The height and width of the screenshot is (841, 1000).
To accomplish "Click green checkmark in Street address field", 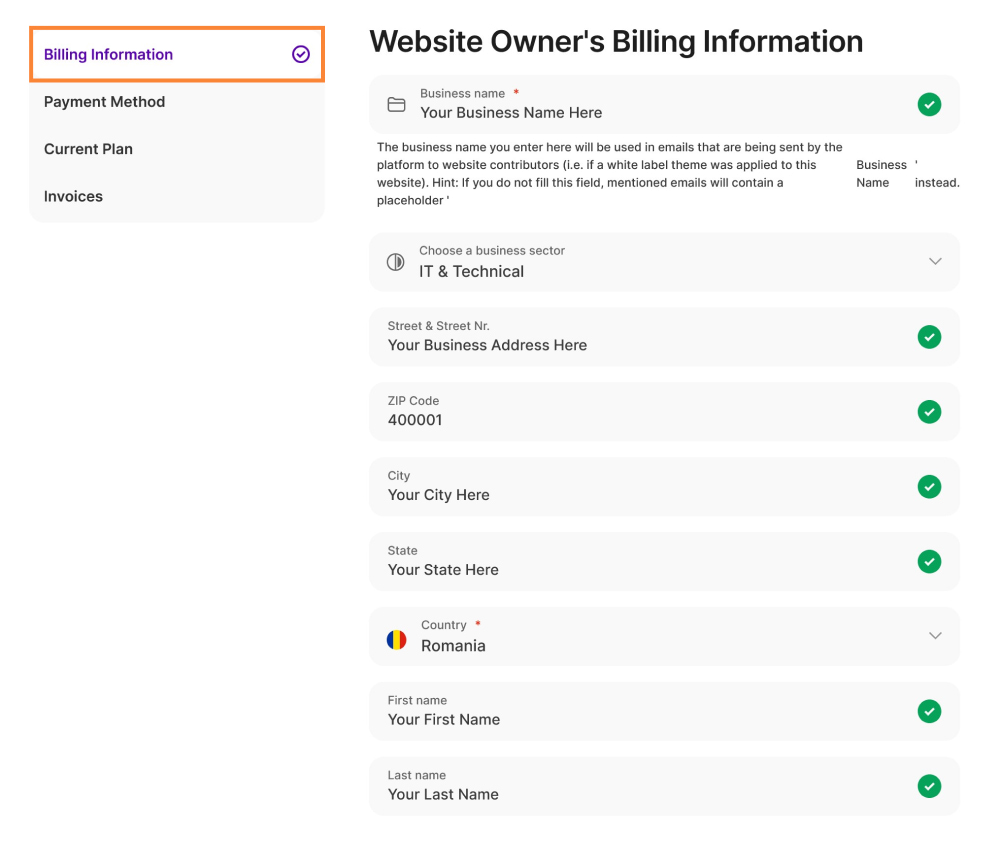I will [x=929, y=337].
